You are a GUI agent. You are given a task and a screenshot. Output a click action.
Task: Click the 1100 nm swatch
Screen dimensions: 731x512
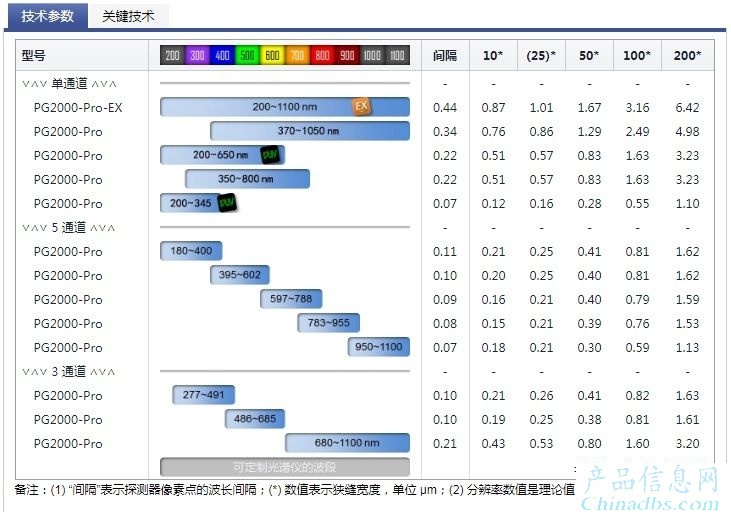[397, 55]
